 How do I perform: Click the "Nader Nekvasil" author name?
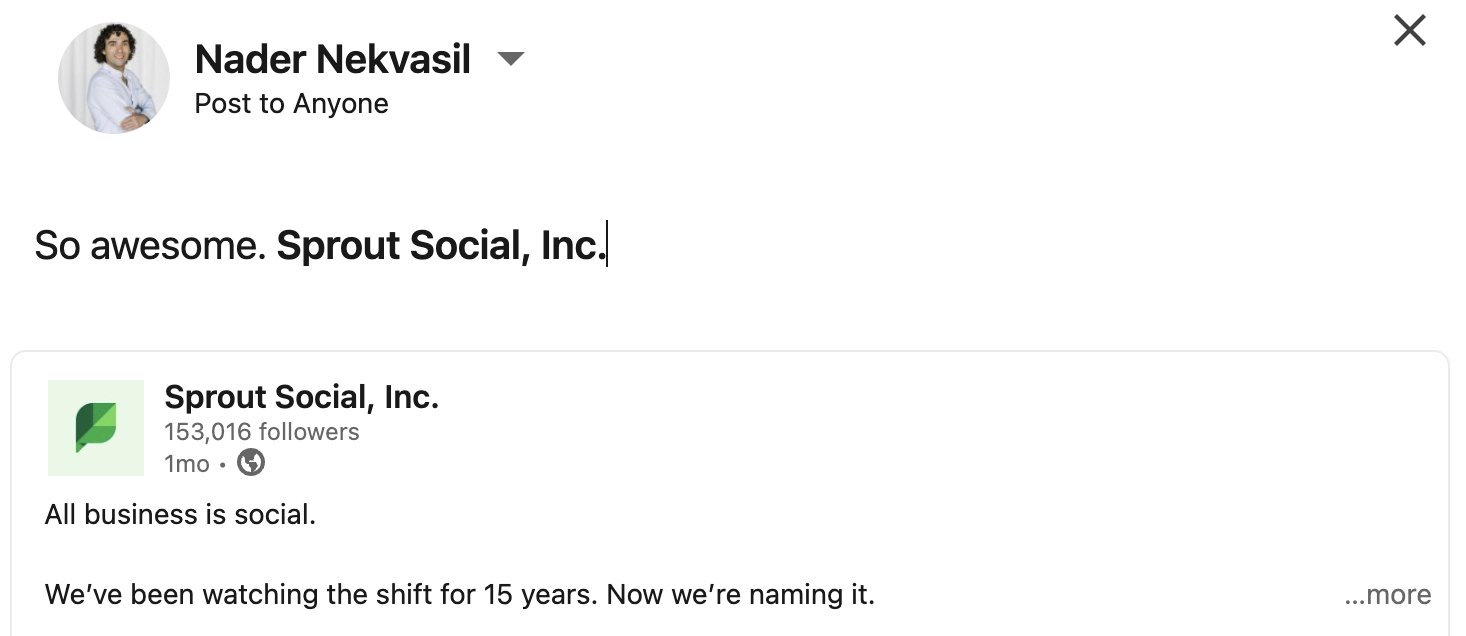pos(333,59)
